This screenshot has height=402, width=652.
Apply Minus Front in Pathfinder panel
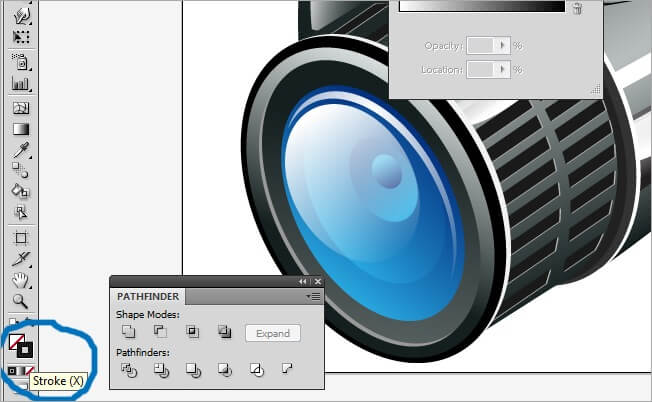tap(159, 333)
